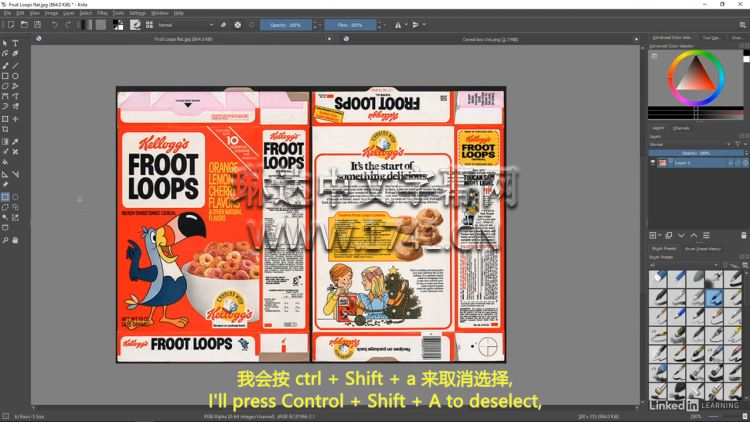Close the Fruit Loops flat.jpg tab

(x=329, y=39)
